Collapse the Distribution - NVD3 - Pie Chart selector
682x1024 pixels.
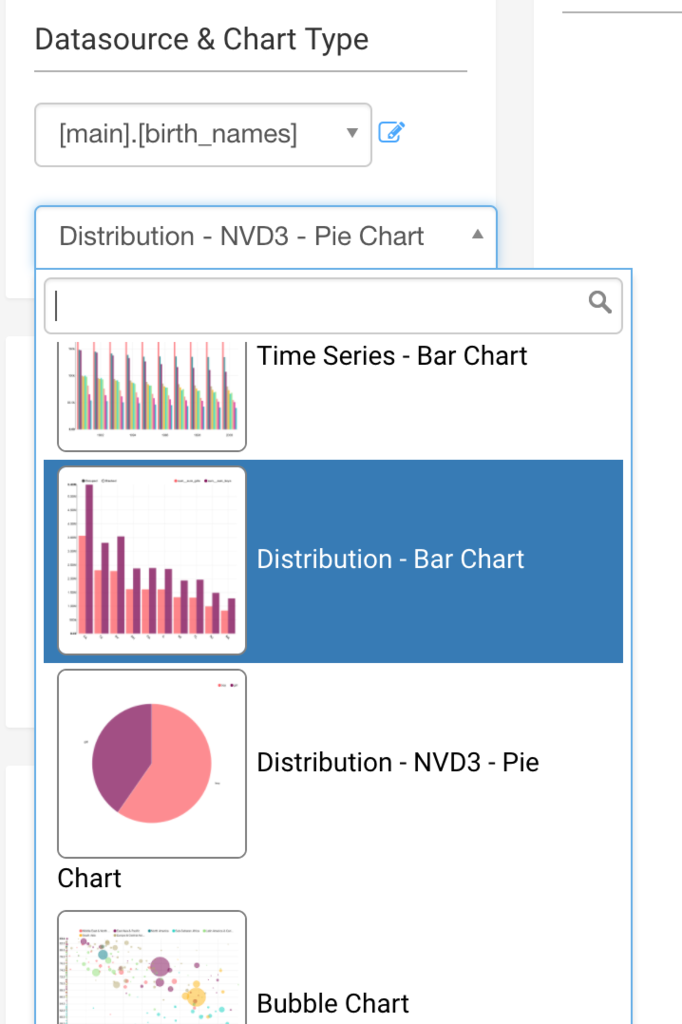[266, 236]
